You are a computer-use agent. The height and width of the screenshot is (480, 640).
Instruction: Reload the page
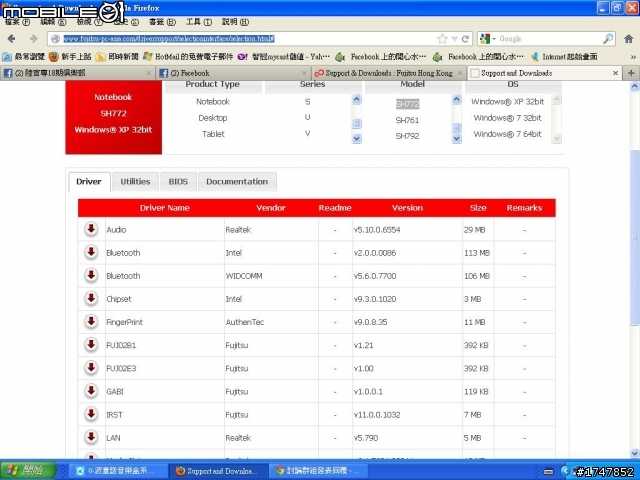tap(465, 39)
